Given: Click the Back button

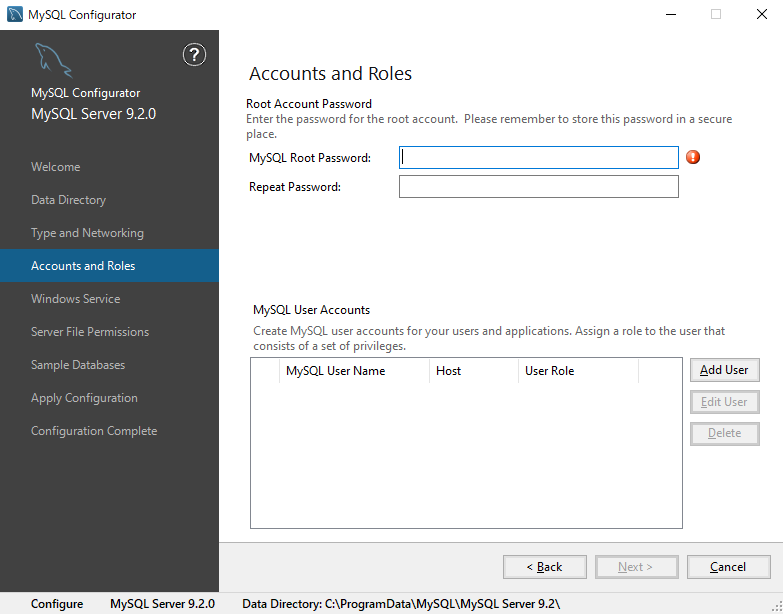Looking at the screenshot, I should [545, 567].
